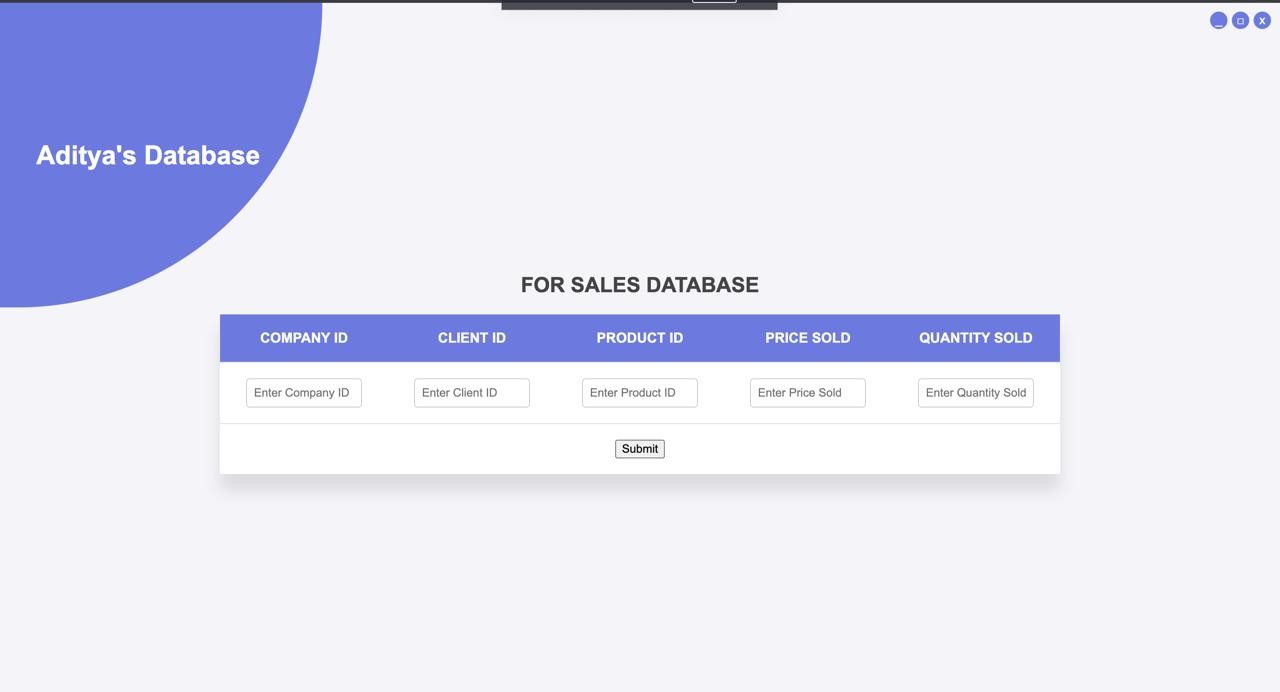Click the CLIENT ID column header
This screenshot has height=692, width=1280.
472,338
